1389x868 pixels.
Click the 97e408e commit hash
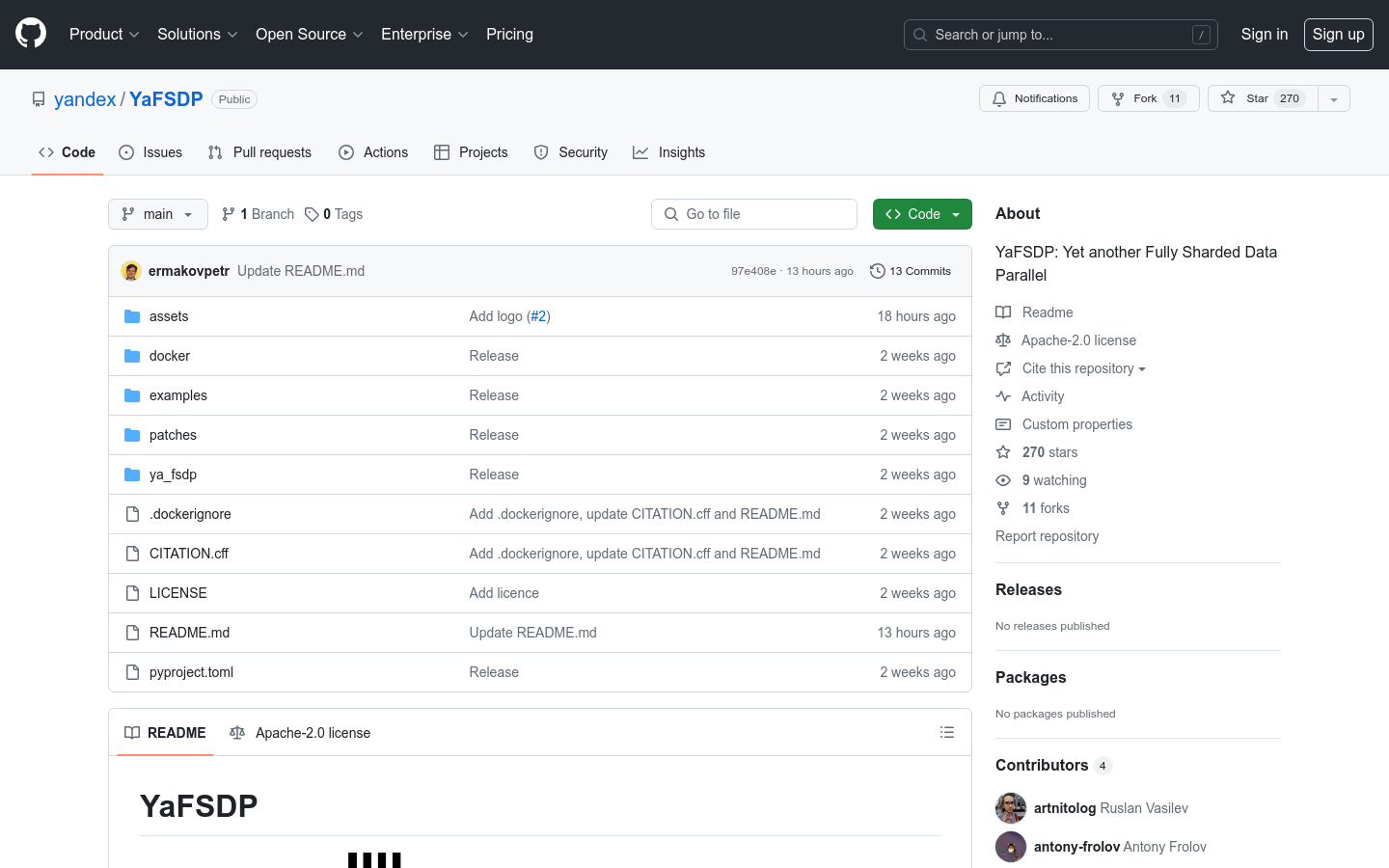pos(753,271)
